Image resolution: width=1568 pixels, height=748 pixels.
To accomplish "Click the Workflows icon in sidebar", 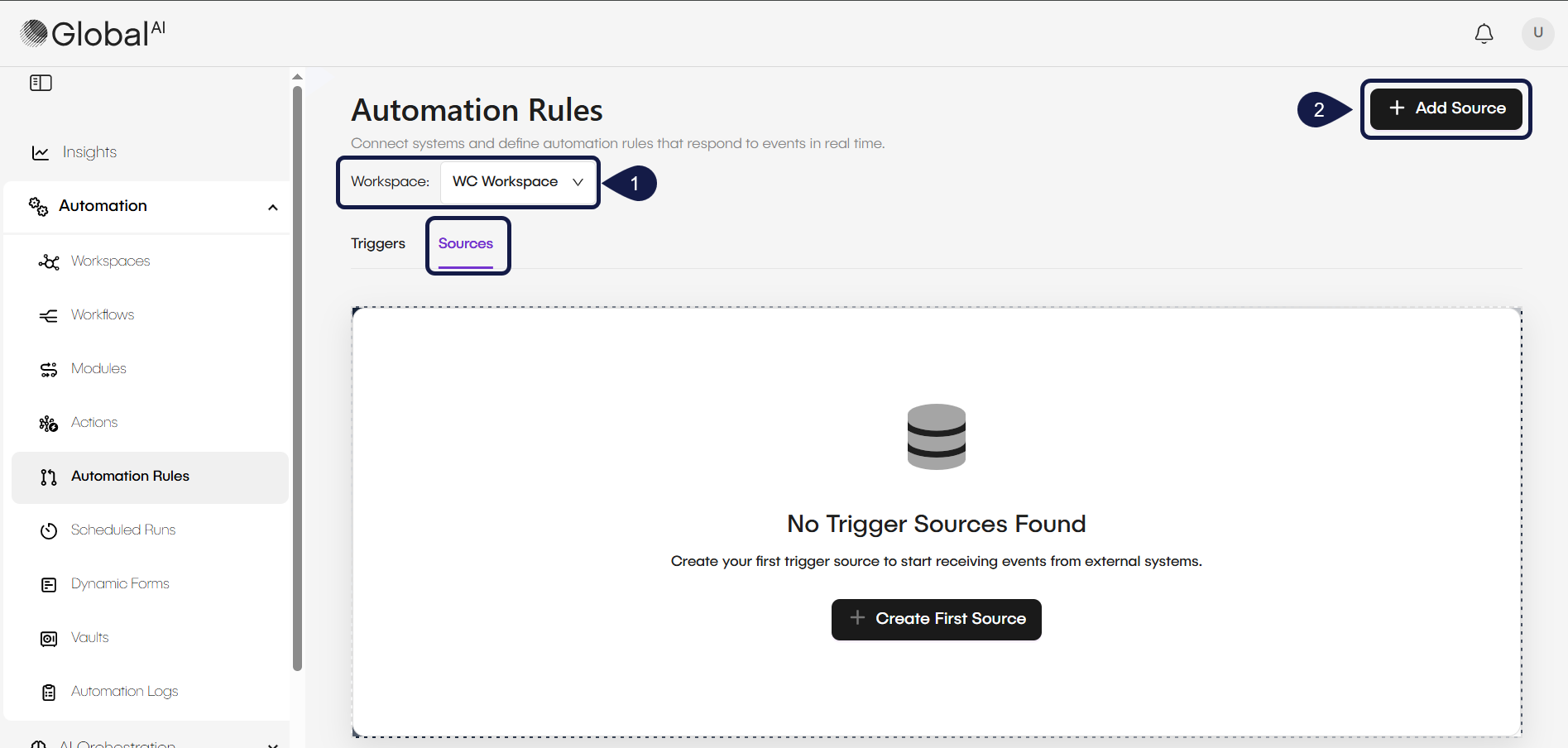I will [x=49, y=316].
